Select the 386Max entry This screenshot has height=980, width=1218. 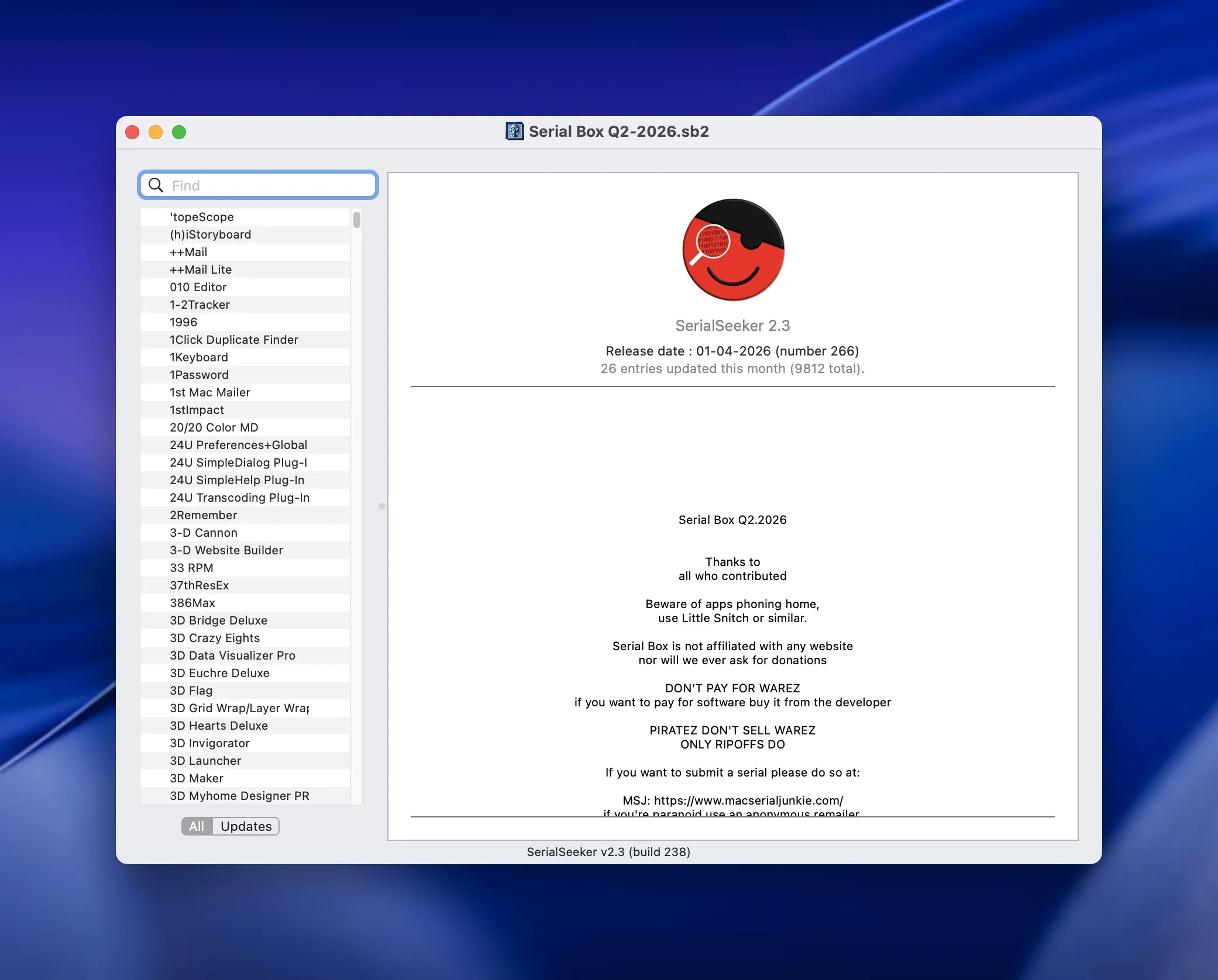click(x=245, y=603)
